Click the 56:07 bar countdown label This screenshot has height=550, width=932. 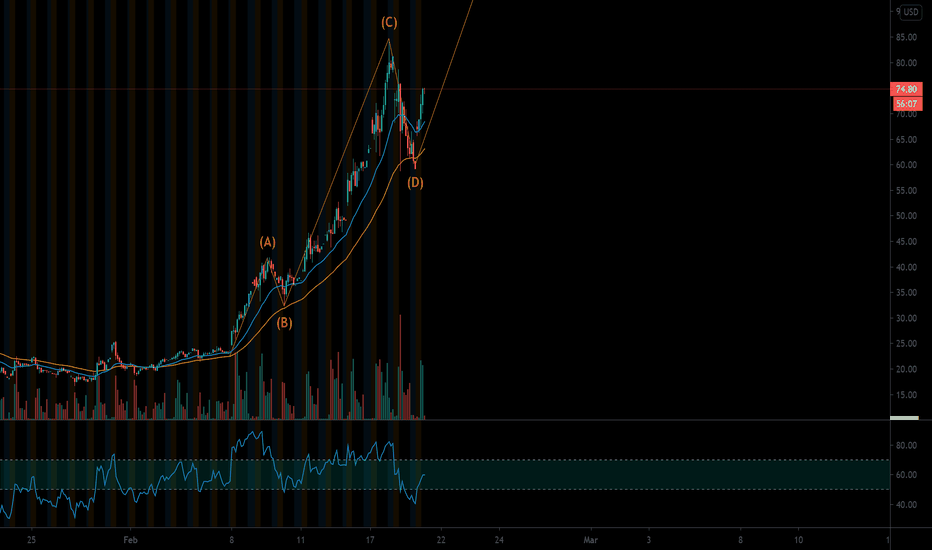click(906, 103)
